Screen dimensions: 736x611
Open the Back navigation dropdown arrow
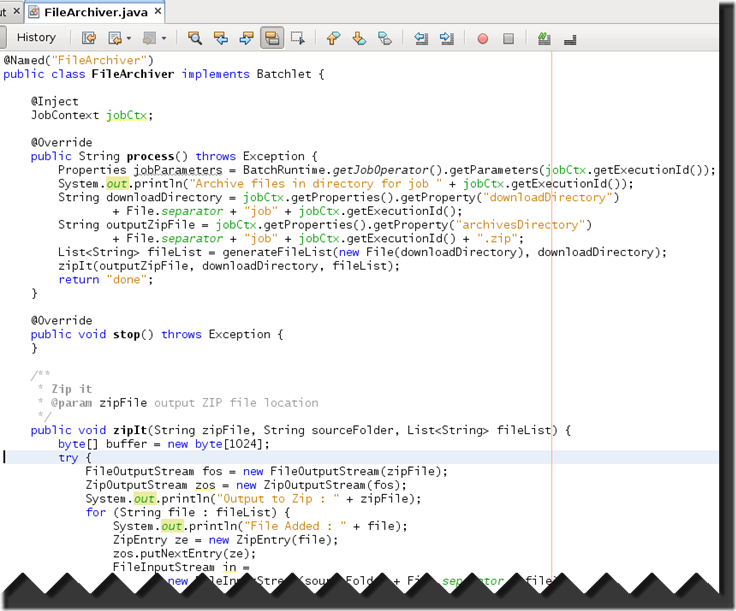pyautogui.click(x=128, y=38)
